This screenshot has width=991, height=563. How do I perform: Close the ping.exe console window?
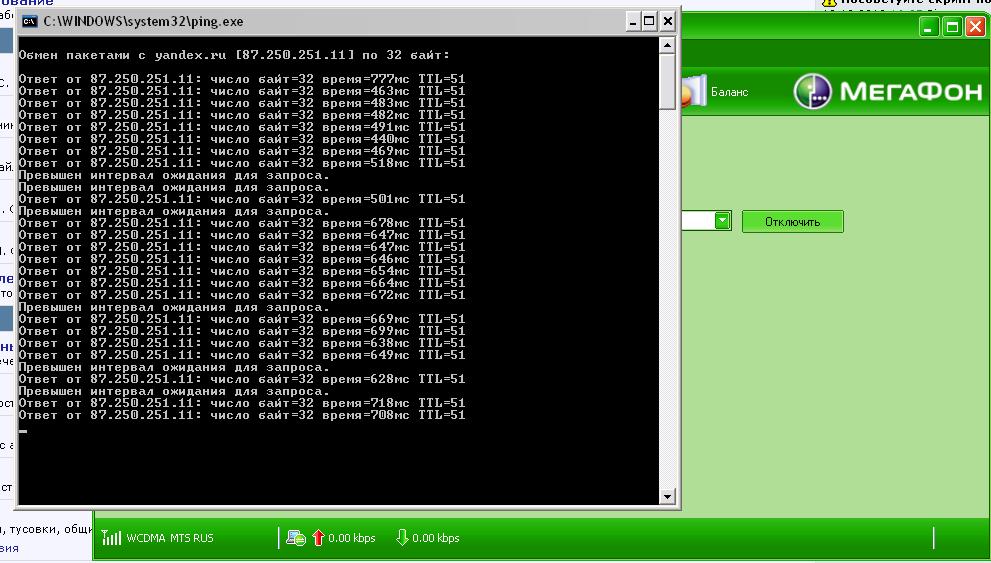coord(667,21)
